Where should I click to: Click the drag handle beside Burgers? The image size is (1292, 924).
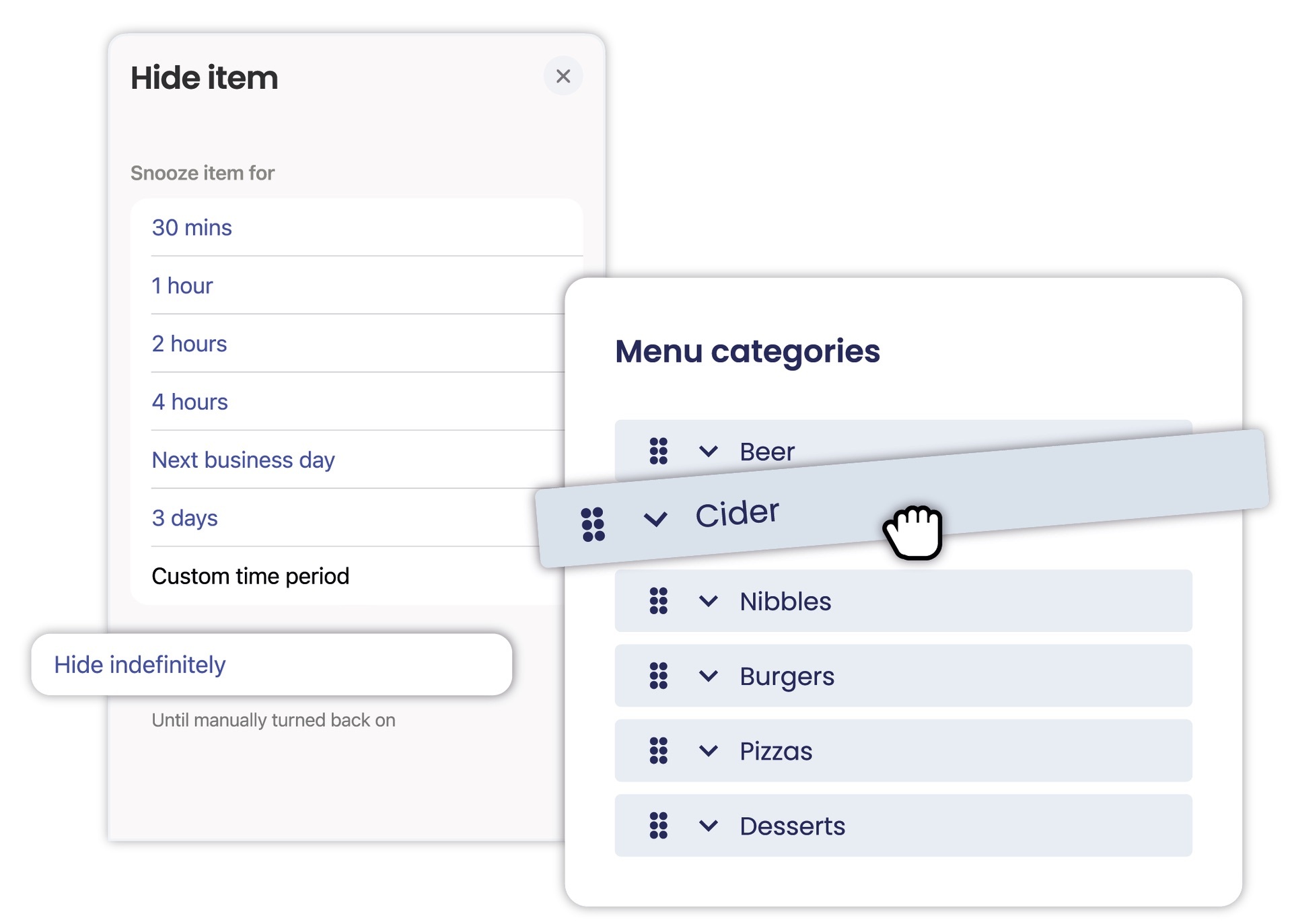point(658,676)
